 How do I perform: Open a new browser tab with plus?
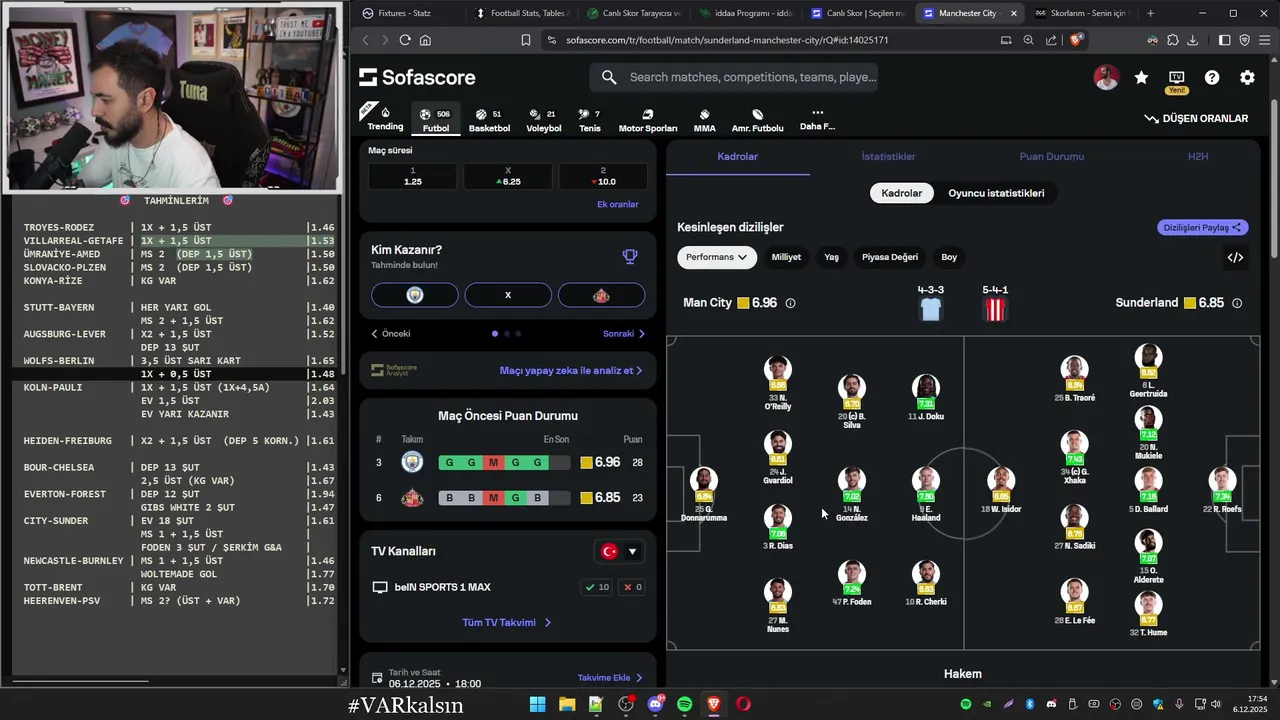pyautogui.click(x=1150, y=13)
